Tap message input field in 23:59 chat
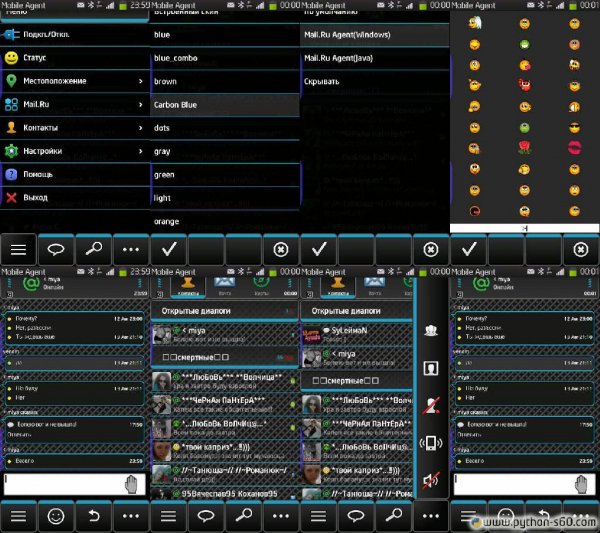Screen dimensions: 600x533 [75, 484]
